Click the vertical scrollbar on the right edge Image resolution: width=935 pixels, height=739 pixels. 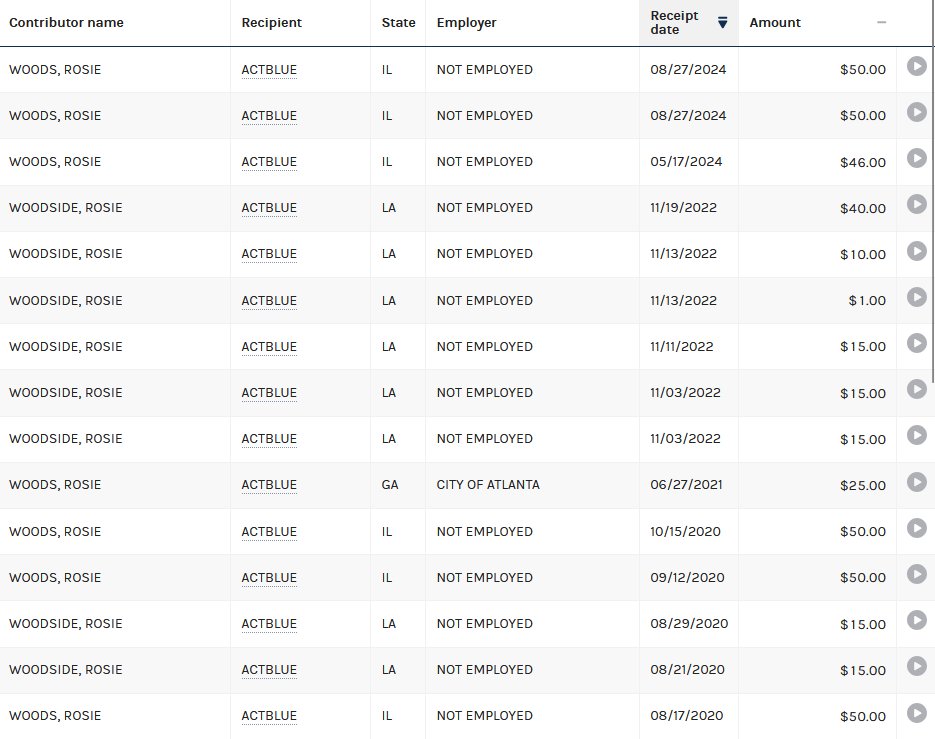pos(933,191)
